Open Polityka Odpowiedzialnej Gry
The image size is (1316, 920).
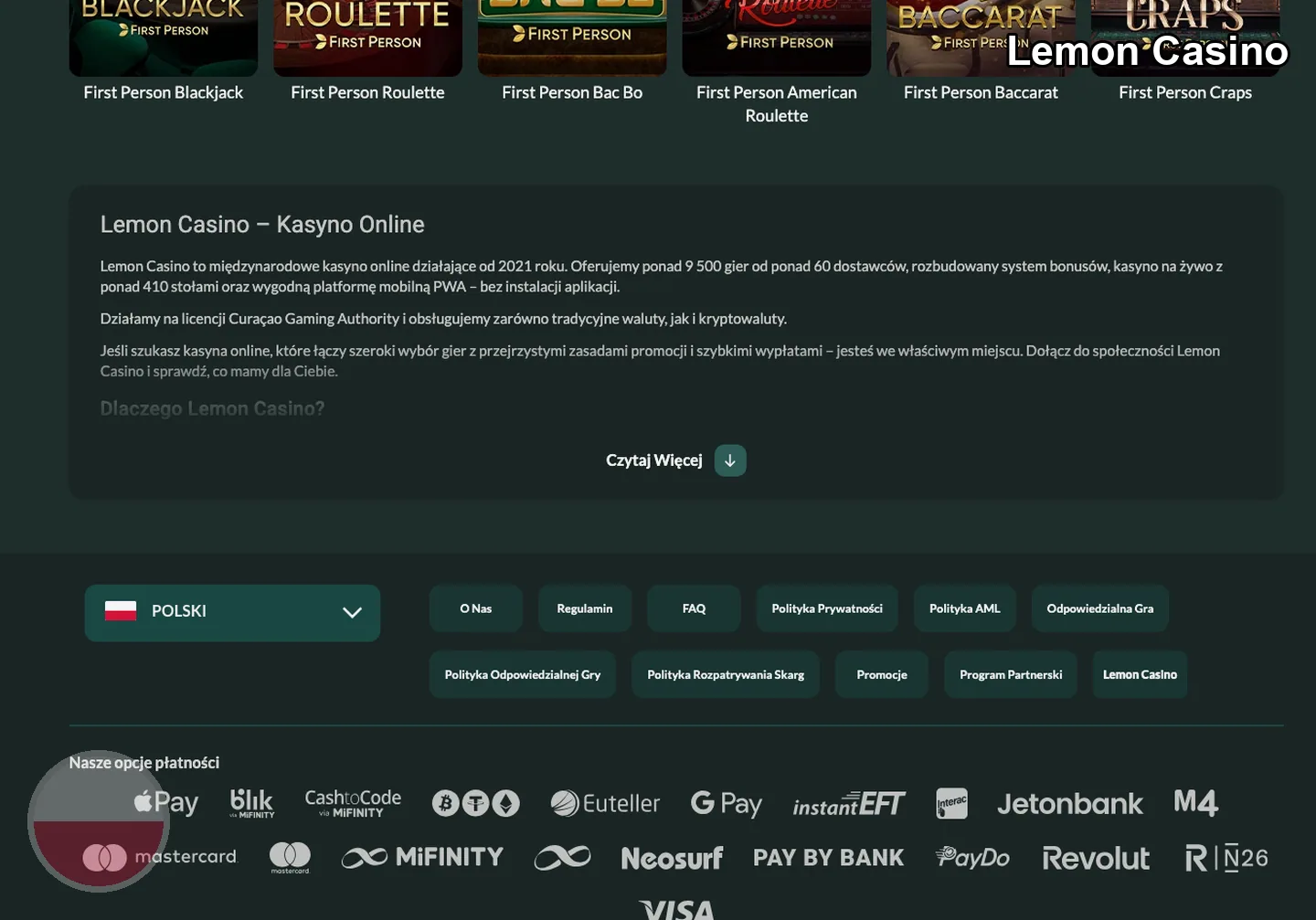523,675
